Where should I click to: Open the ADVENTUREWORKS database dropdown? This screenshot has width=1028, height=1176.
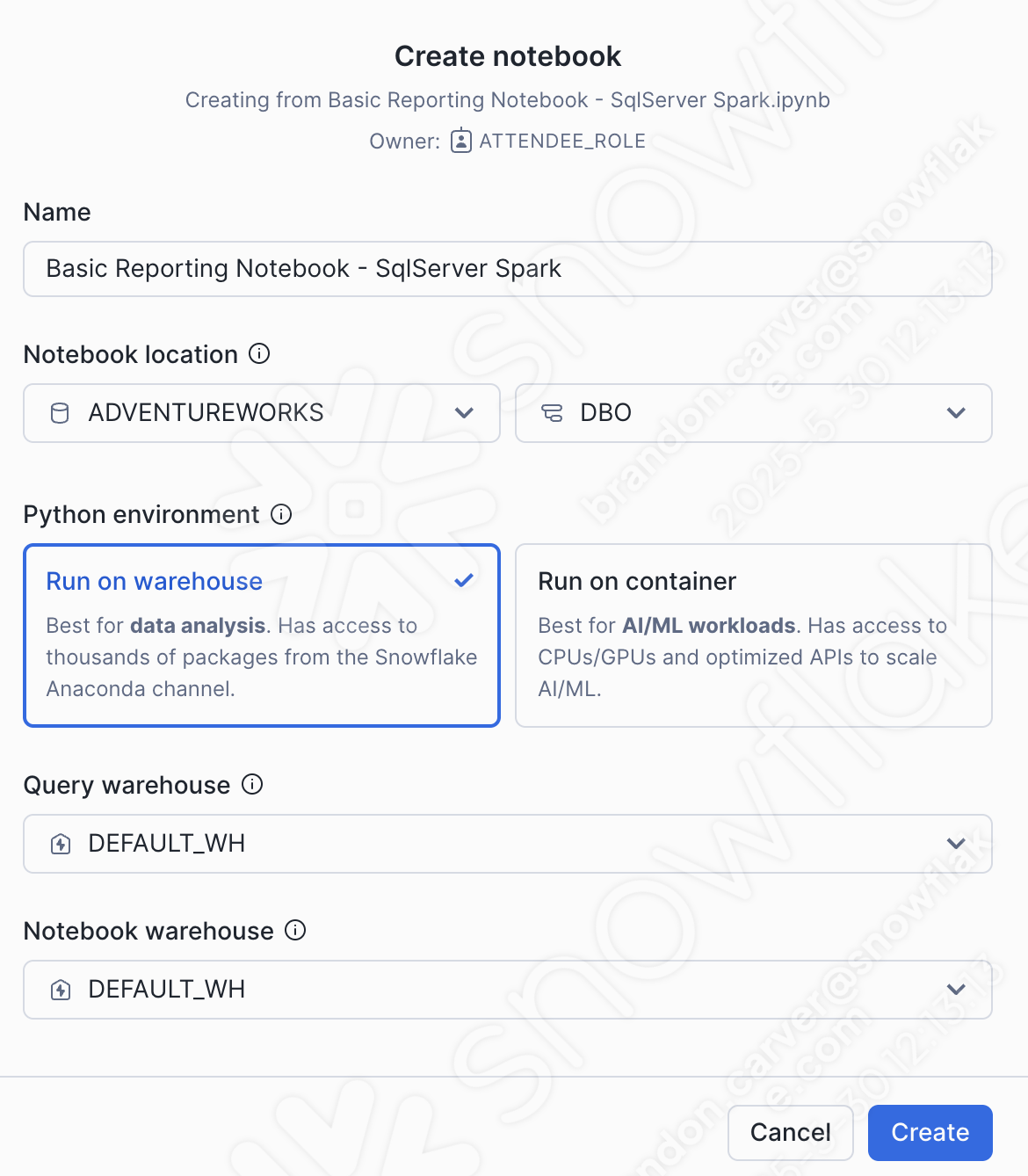(x=464, y=413)
